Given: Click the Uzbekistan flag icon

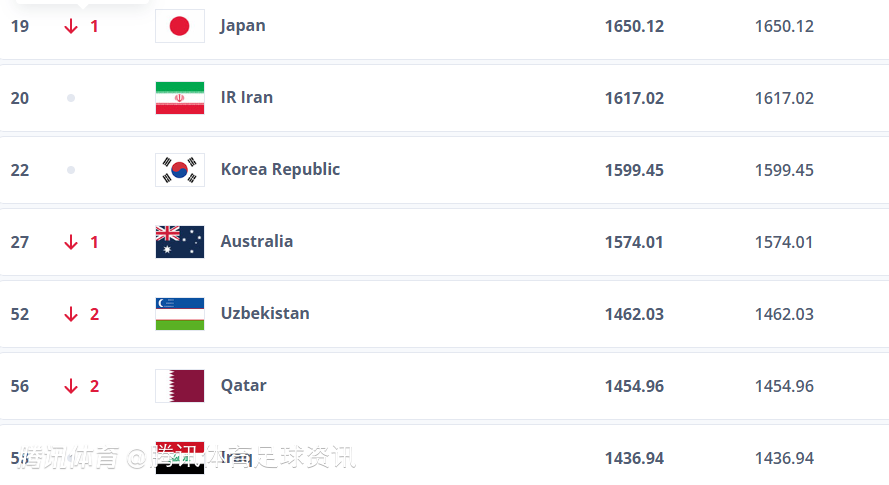Looking at the screenshot, I should click(x=180, y=314).
